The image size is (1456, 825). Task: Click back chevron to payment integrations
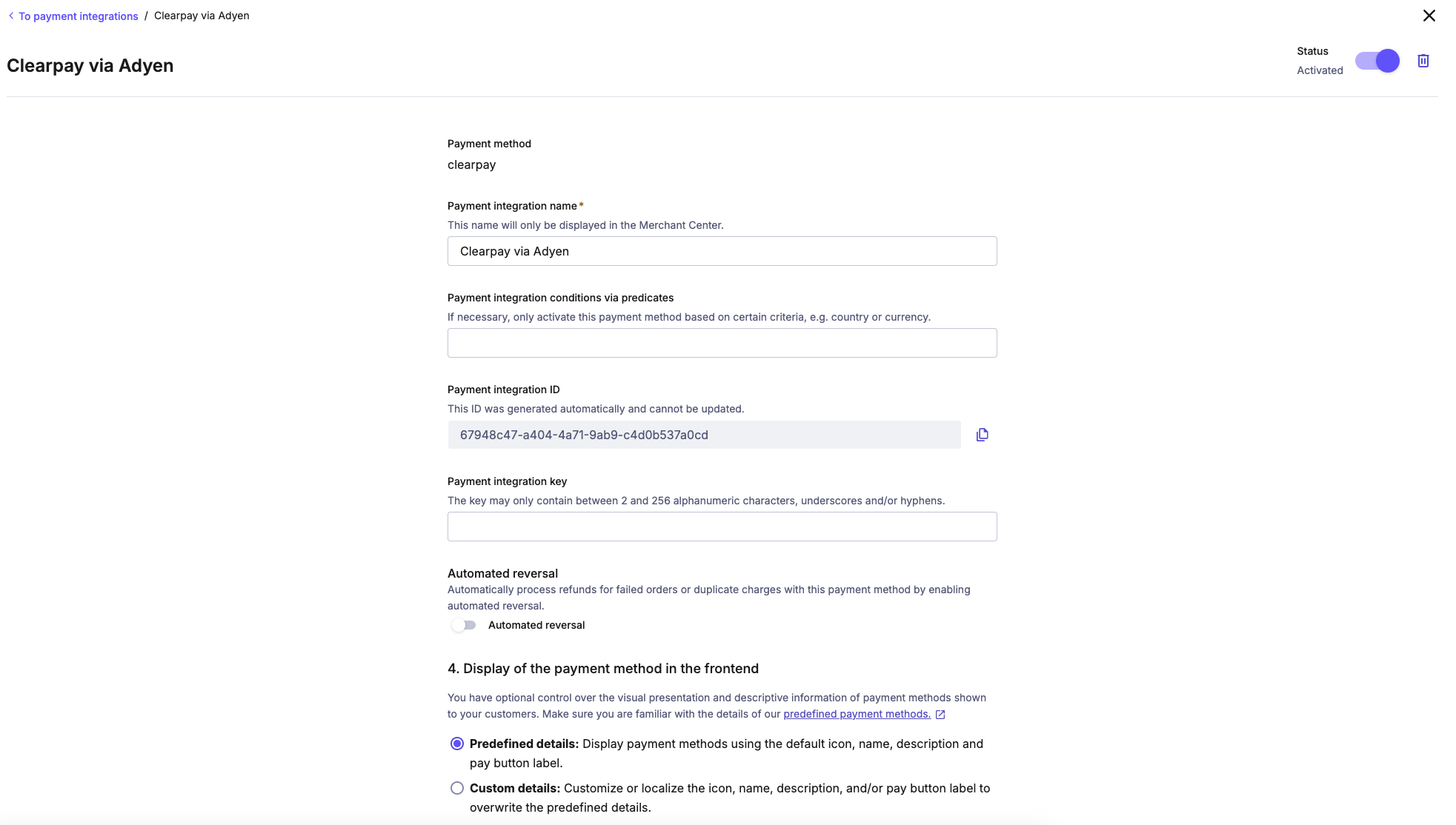pyautogui.click(x=11, y=16)
